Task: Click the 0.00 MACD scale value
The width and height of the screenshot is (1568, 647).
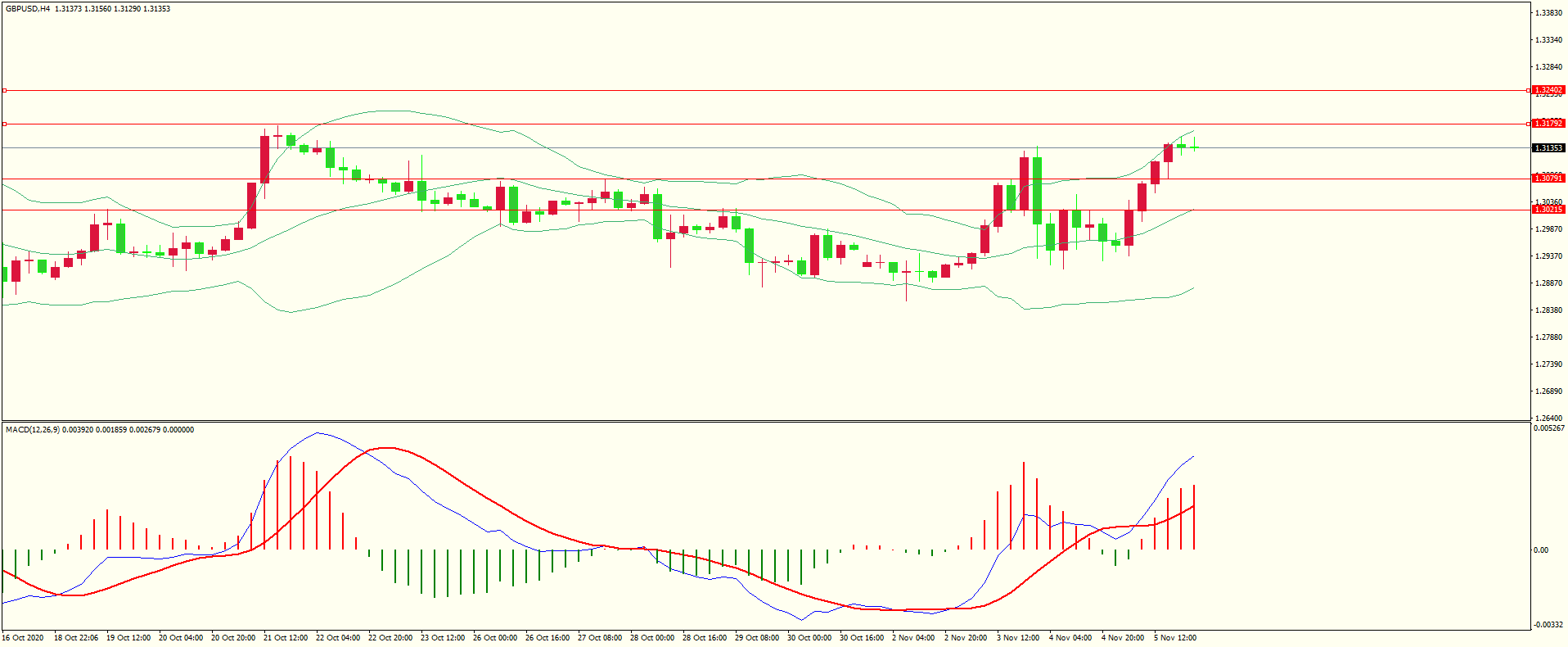Action: 1541,550
